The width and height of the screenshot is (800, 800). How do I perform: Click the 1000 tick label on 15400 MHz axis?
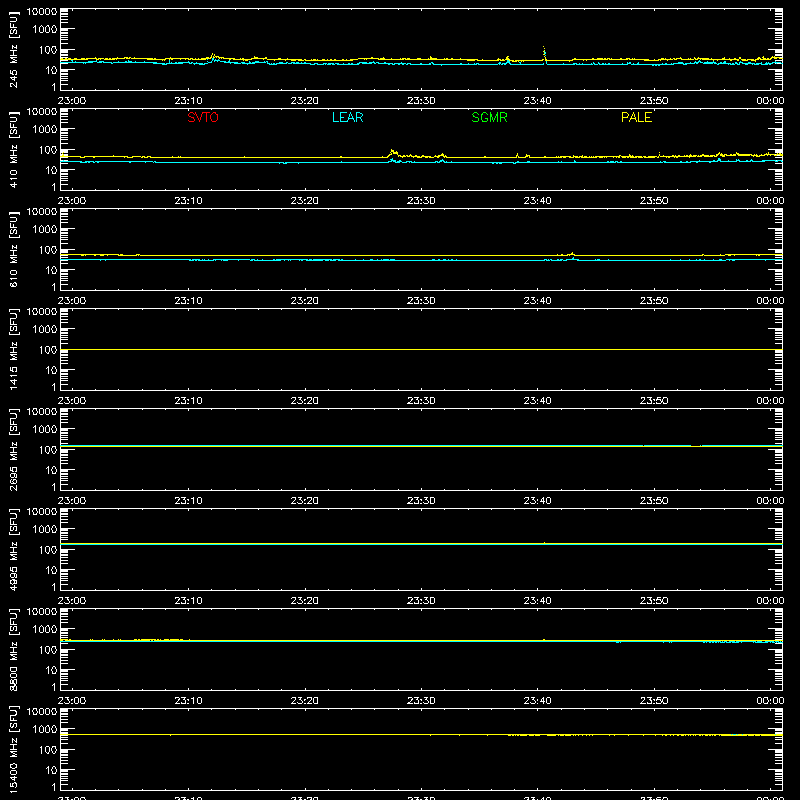45,730
